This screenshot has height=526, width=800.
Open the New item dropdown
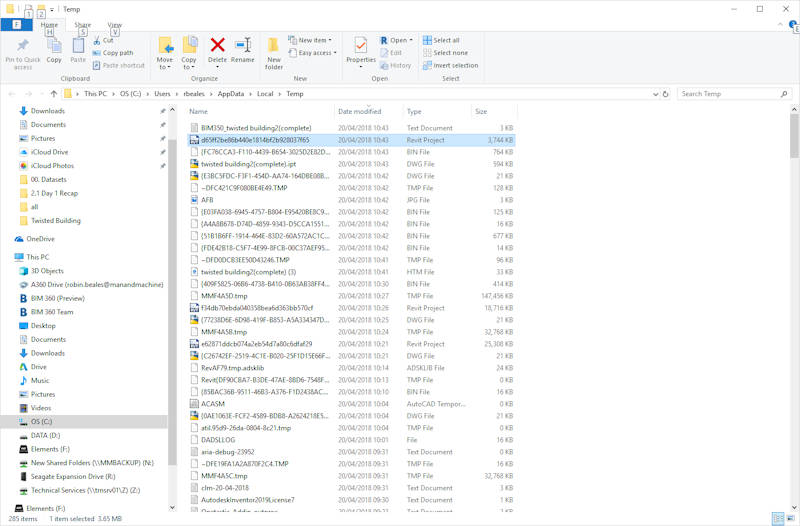pos(310,40)
